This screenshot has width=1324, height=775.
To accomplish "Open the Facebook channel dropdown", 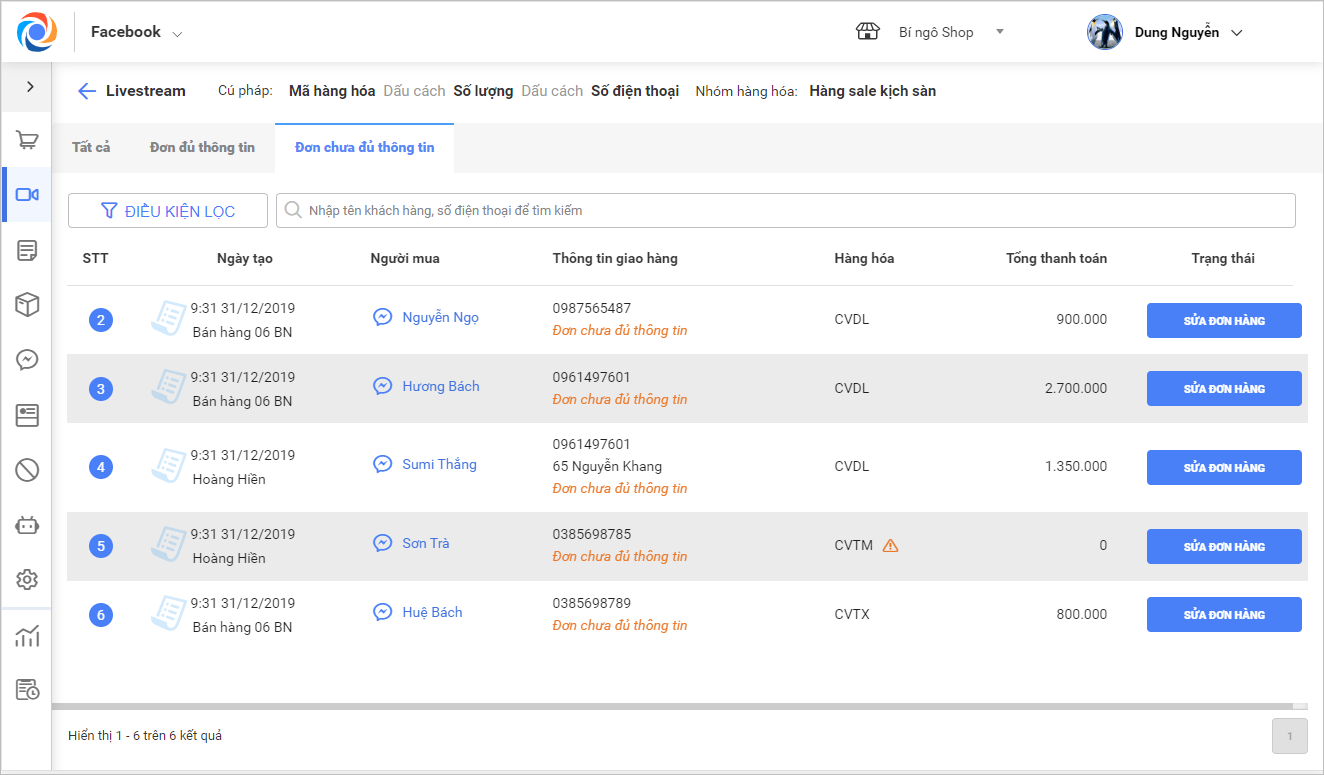I will point(137,32).
